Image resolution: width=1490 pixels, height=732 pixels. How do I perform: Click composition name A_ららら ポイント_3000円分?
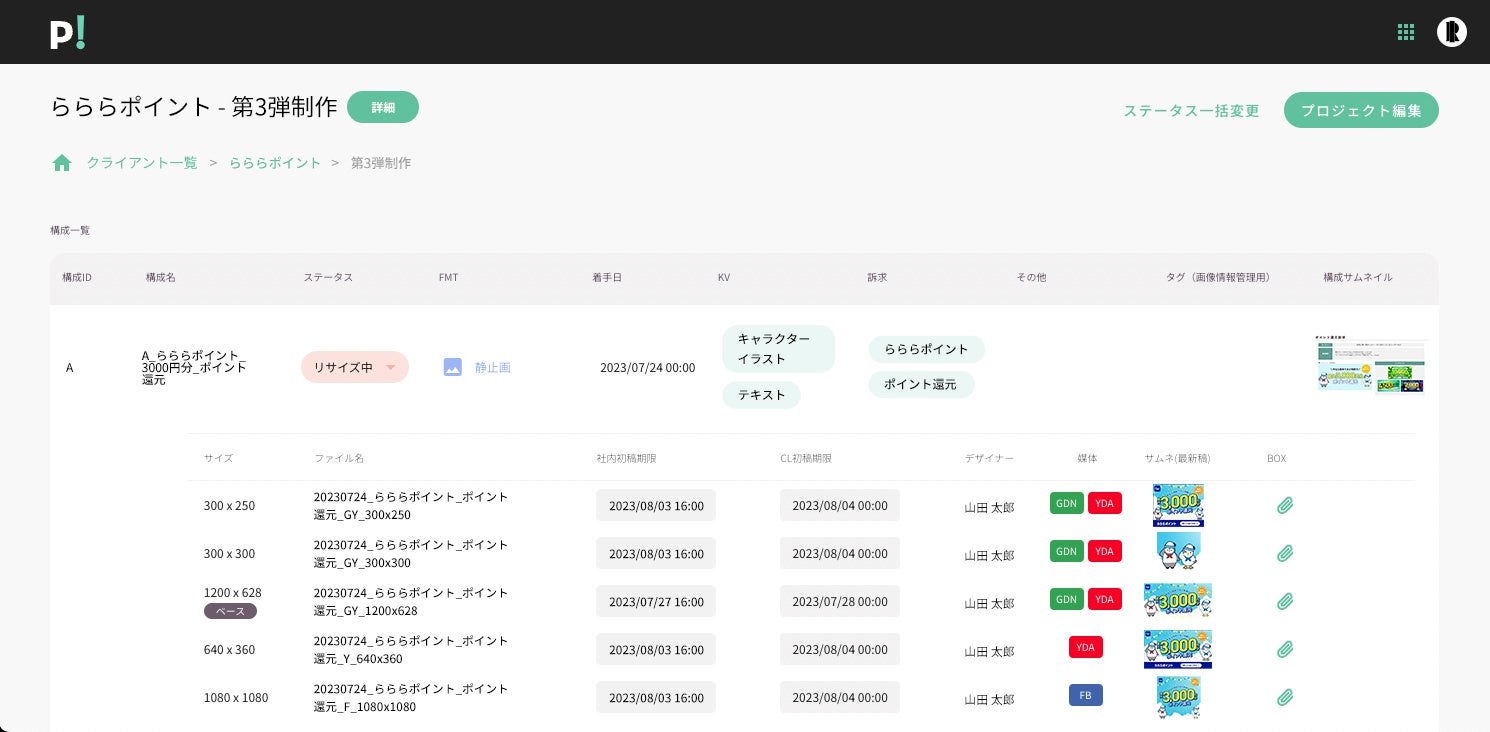(x=194, y=367)
